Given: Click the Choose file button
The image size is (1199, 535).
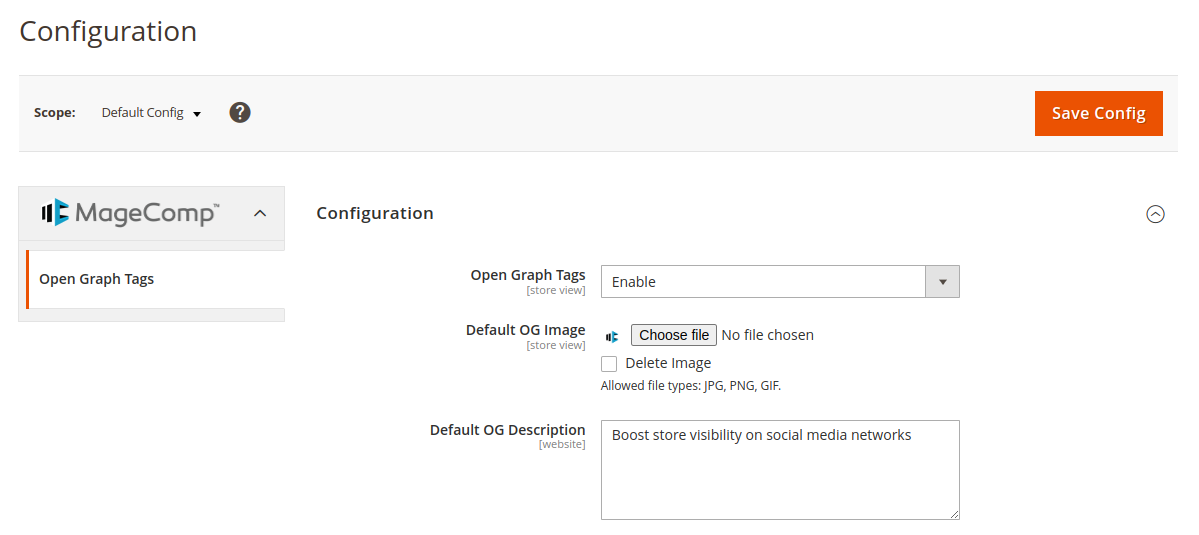Looking at the screenshot, I should pos(674,335).
